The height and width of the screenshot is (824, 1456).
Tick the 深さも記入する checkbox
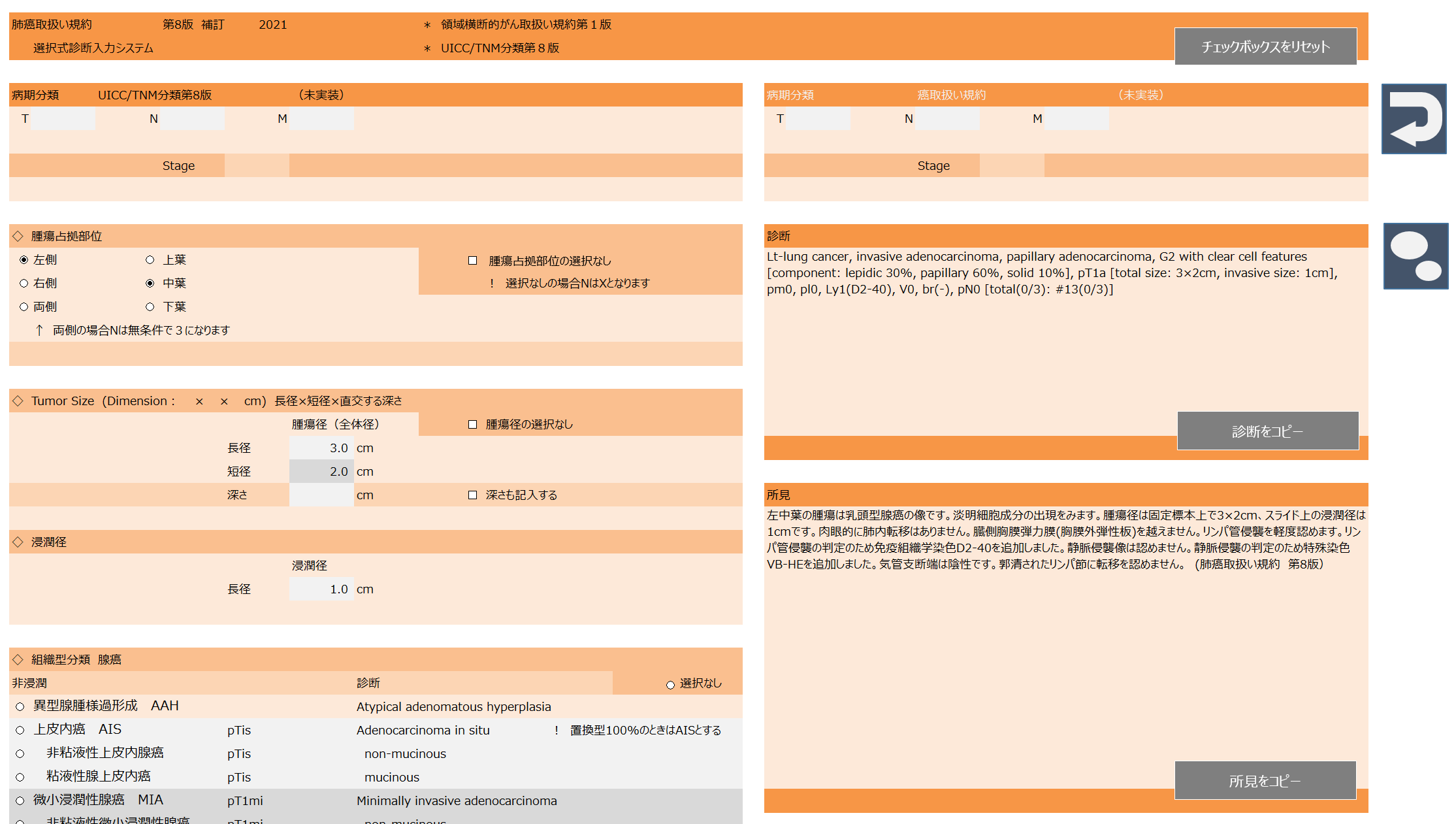(473, 495)
